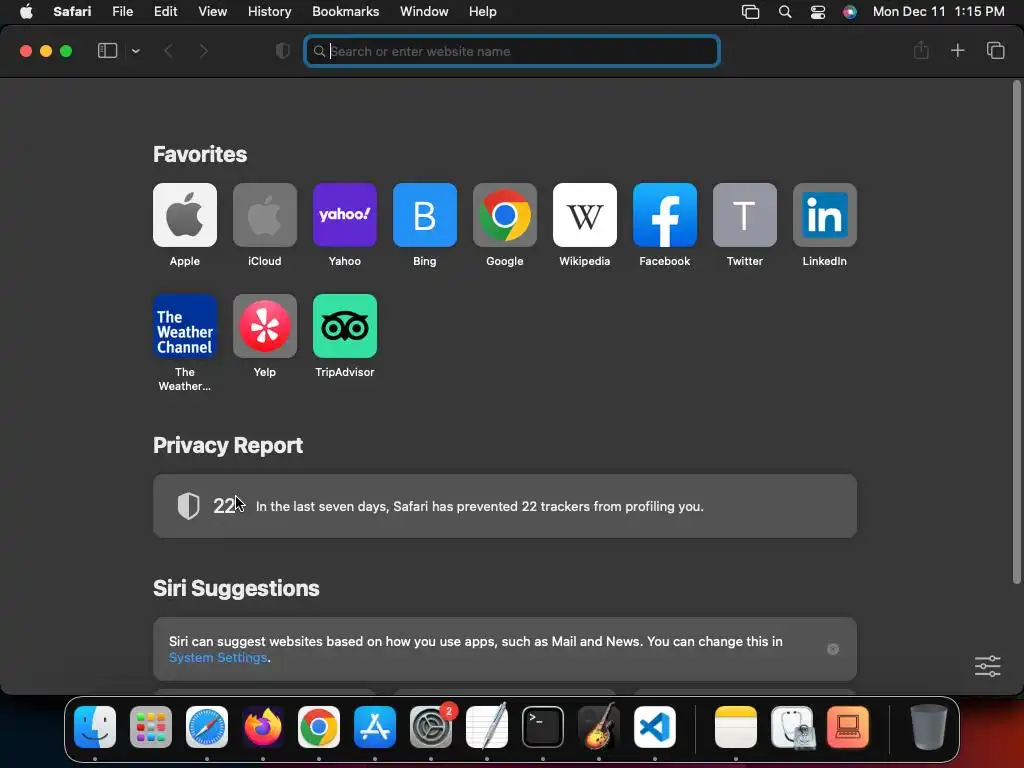Screen dimensions: 1024x768
Task: Open the Trash in the Dock
Action: click(x=929, y=727)
